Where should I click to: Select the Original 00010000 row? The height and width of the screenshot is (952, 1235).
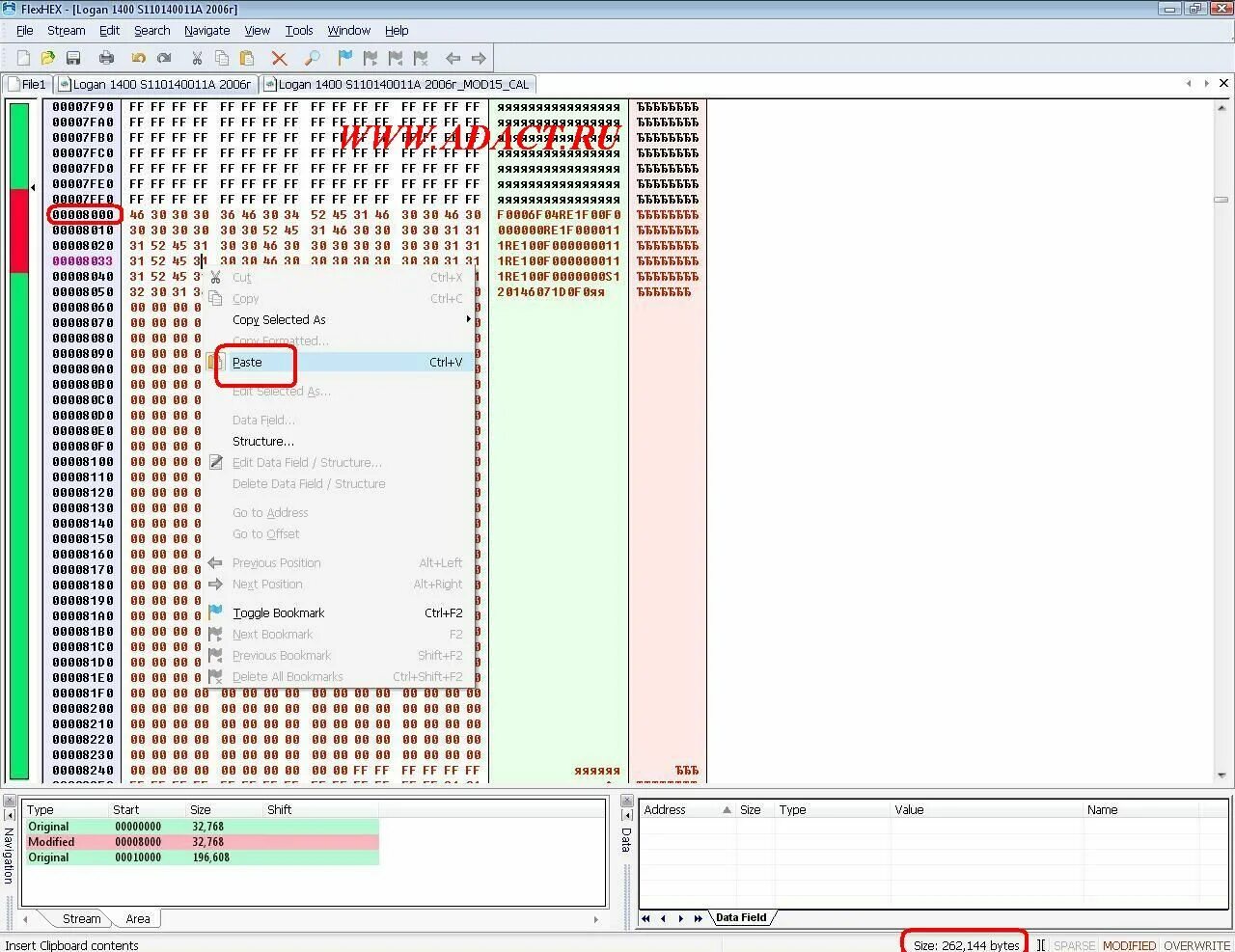pos(201,857)
